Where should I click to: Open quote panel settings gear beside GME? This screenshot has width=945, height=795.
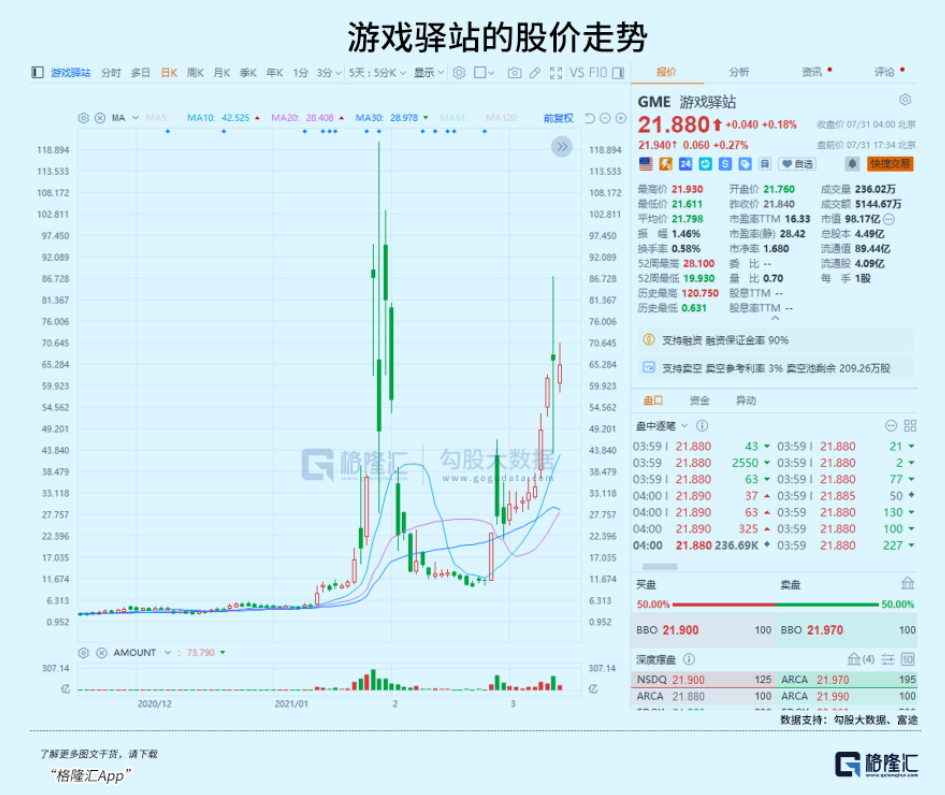tap(905, 99)
